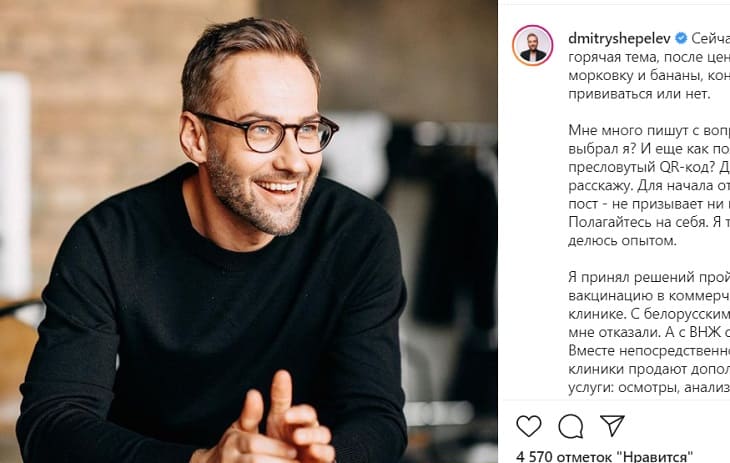Share the post with the paper plane icon
The height and width of the screenshot is (463, 730).
(612, 425)
